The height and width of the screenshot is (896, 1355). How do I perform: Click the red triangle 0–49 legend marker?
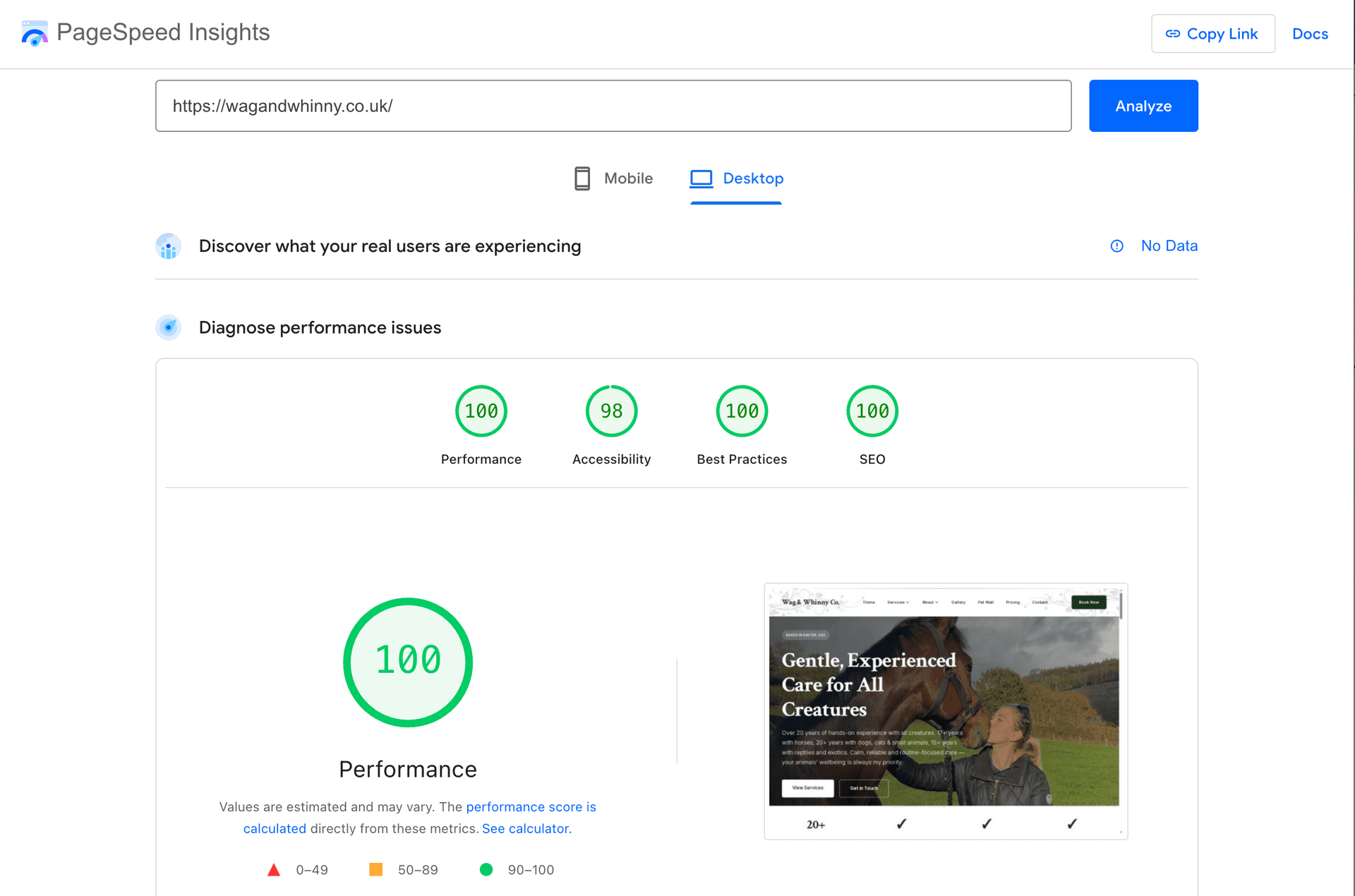[x=274, y=869]
